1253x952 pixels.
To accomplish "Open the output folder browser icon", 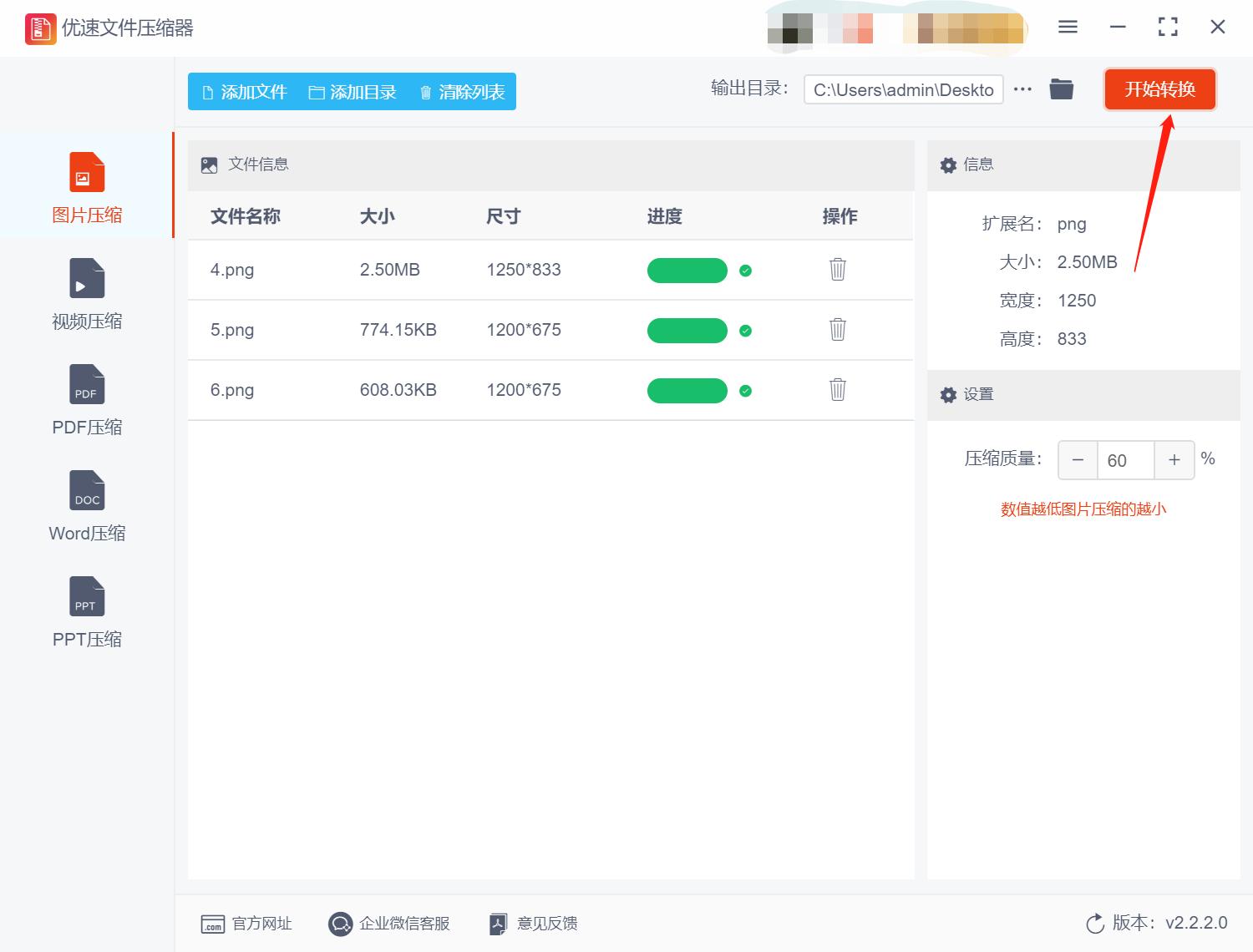I will 1061,89.
